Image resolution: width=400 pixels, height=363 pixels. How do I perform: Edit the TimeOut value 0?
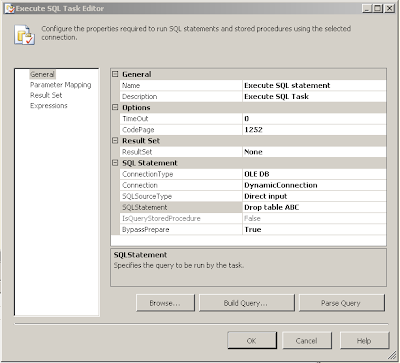pos(314,119)
